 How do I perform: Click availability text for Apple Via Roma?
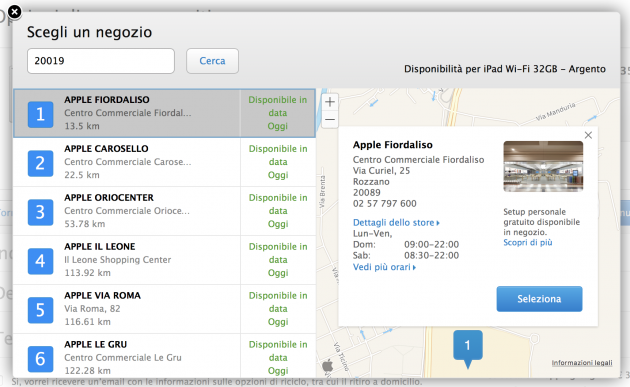point(278,309)
